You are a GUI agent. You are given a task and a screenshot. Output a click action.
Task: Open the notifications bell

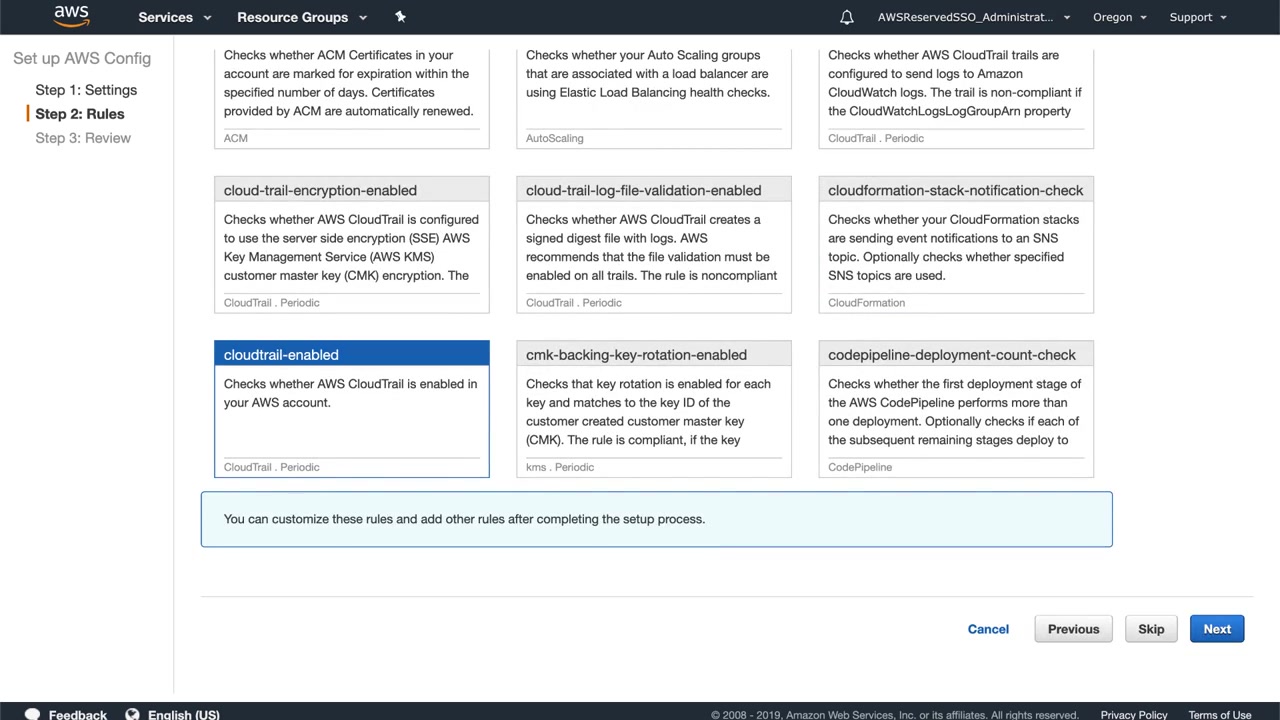[847, 17]
